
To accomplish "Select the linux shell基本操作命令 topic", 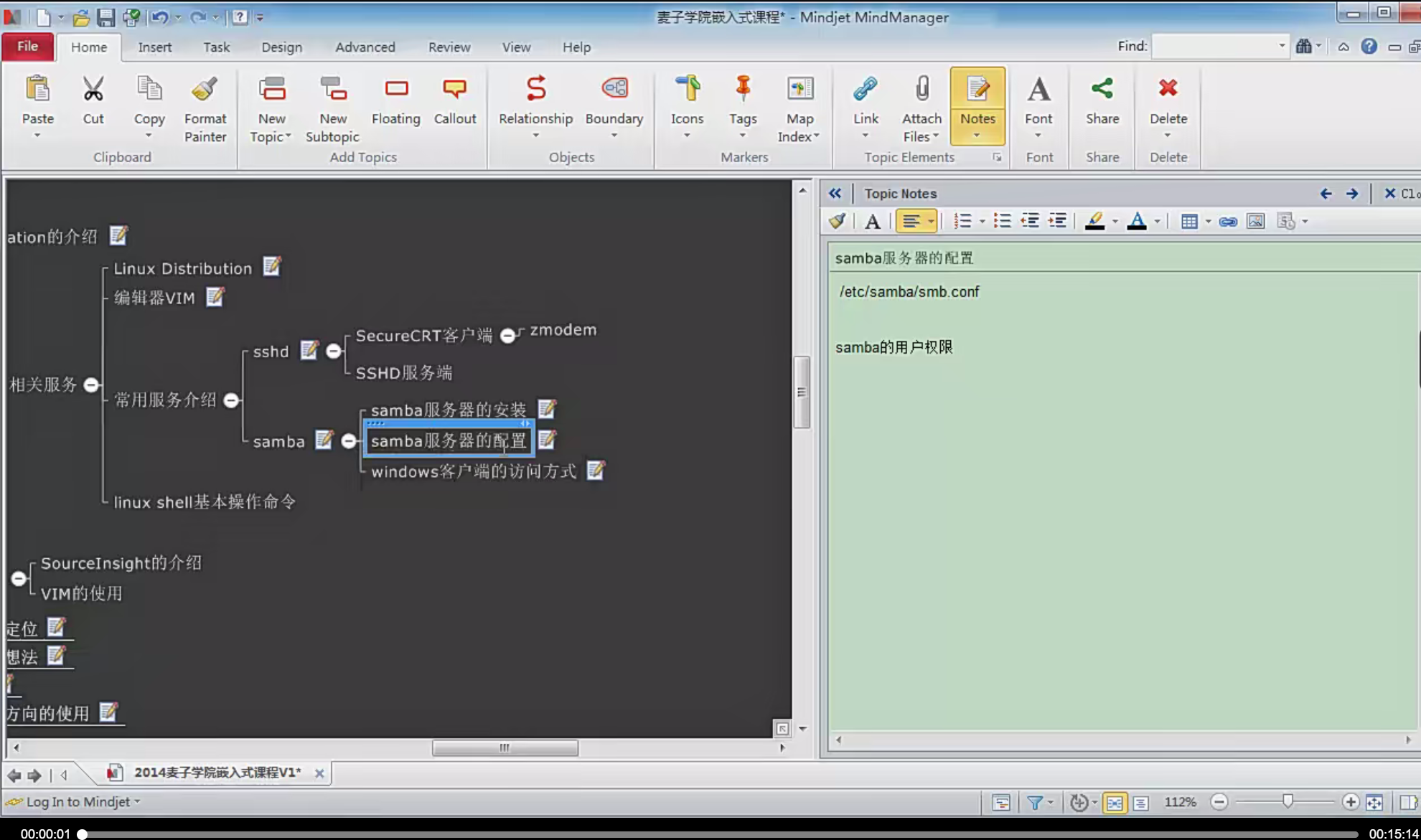I will coord(205,501).
